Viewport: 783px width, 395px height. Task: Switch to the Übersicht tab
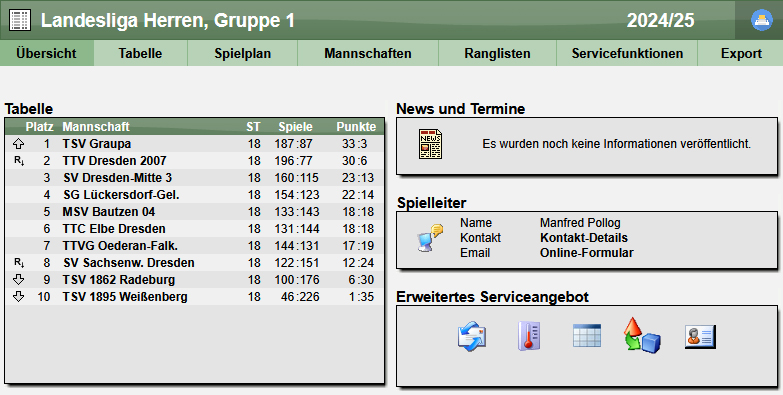tap(46, 53)
